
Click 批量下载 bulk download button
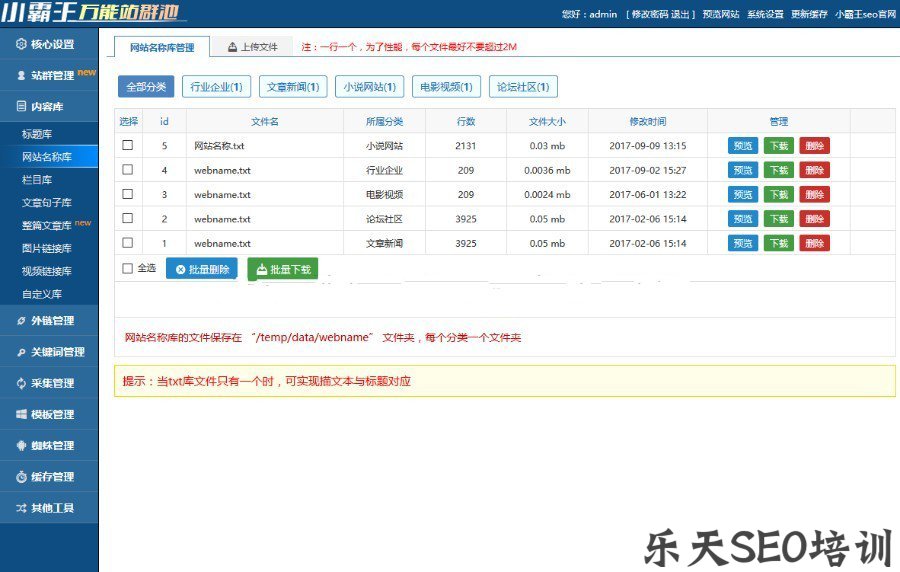tap(282, 269)
